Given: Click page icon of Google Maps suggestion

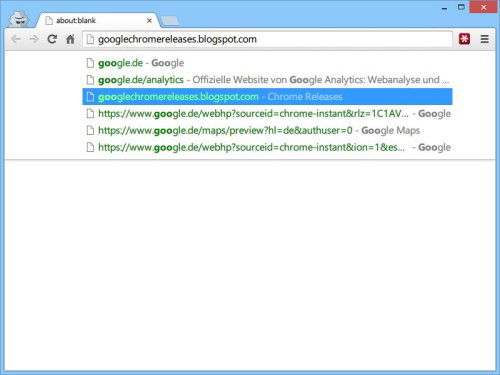Looking at the screenshot, I should [90, 130].
